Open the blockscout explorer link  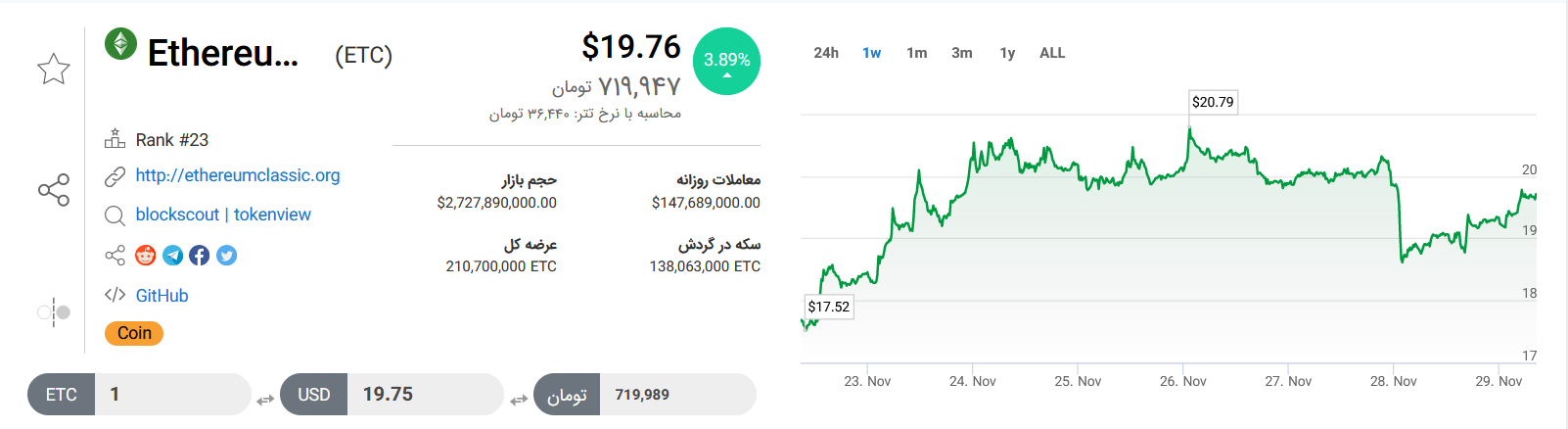coord(177,214)
